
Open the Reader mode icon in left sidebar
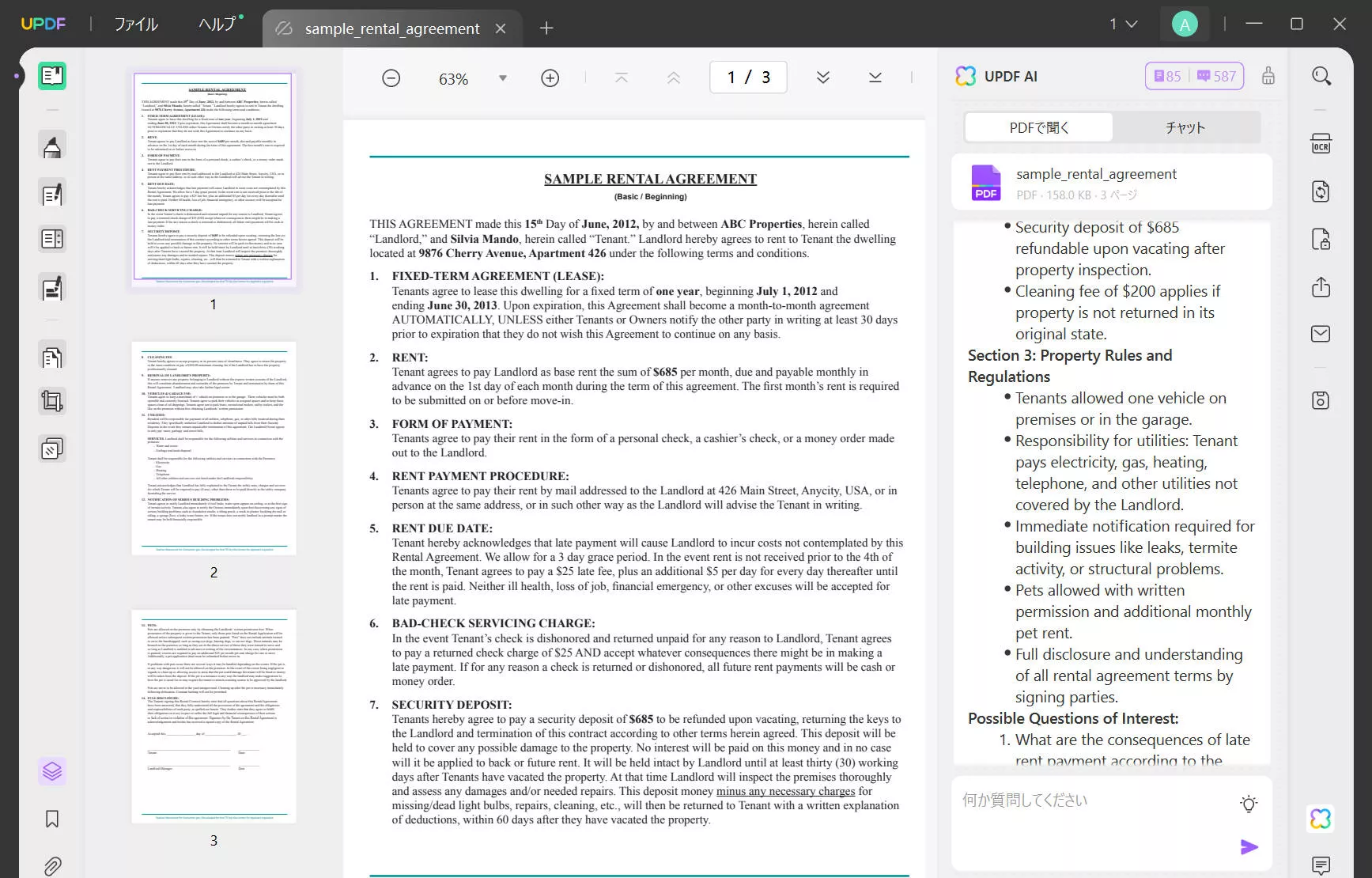tap(52, 76)
